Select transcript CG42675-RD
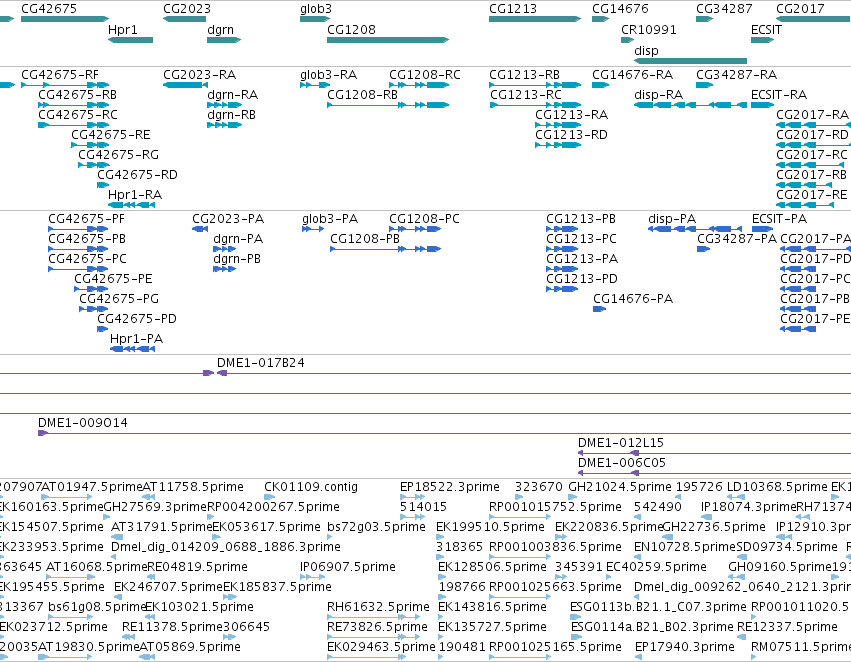Image resolution: width=851 pixels, height=662 pixels. [x=103, y=185]
